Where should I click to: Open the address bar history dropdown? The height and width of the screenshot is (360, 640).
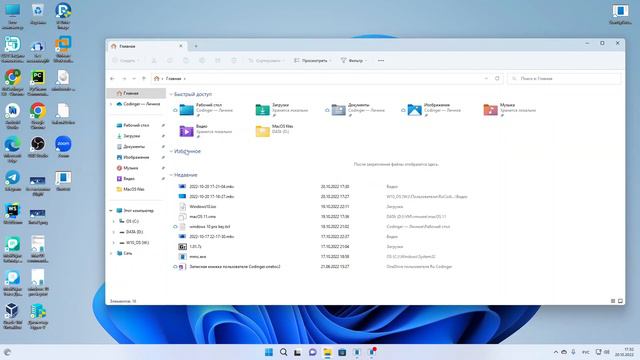486,78
